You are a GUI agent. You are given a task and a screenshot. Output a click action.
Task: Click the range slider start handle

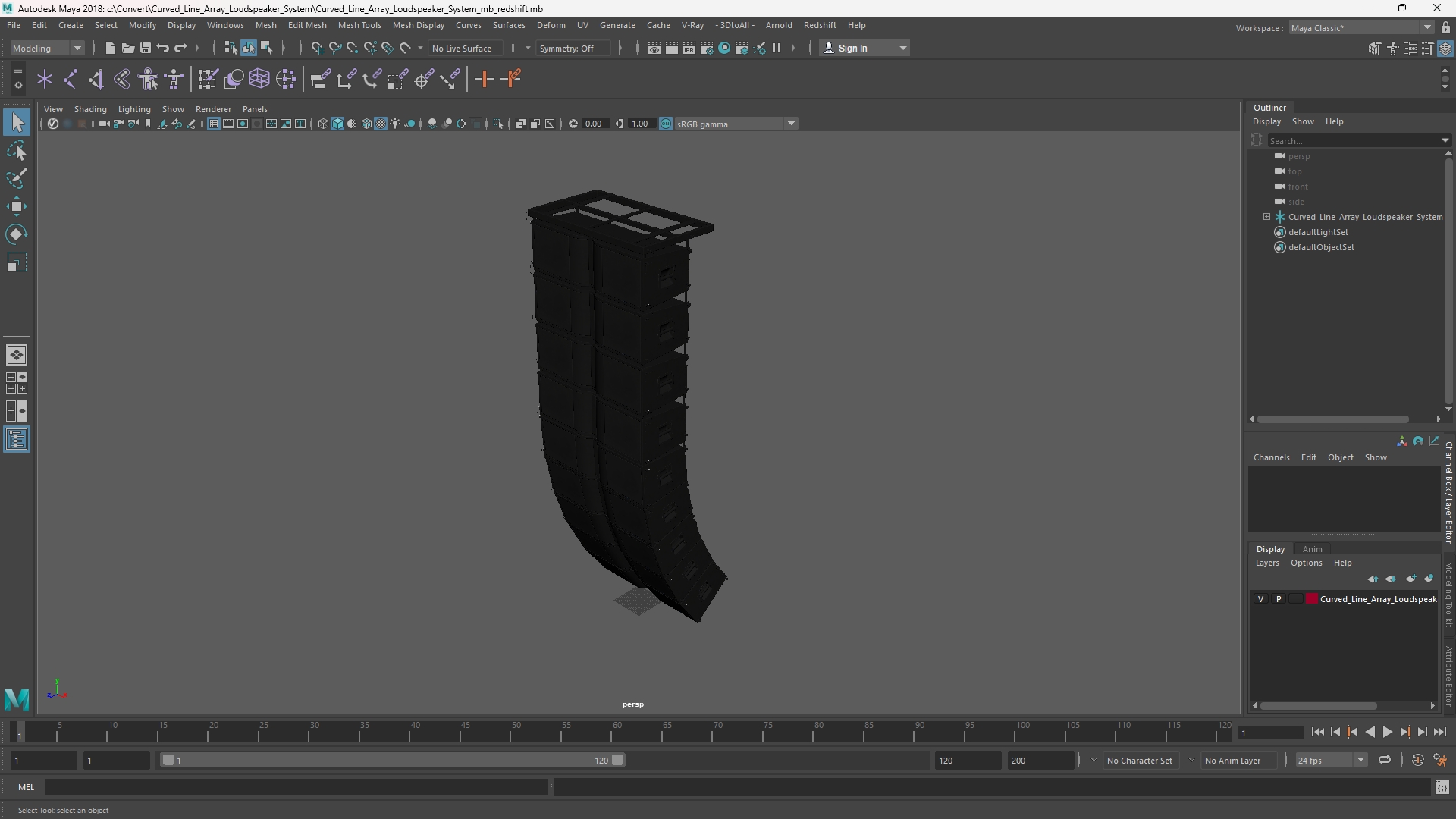pyautogui.click(x=168, y=760)
